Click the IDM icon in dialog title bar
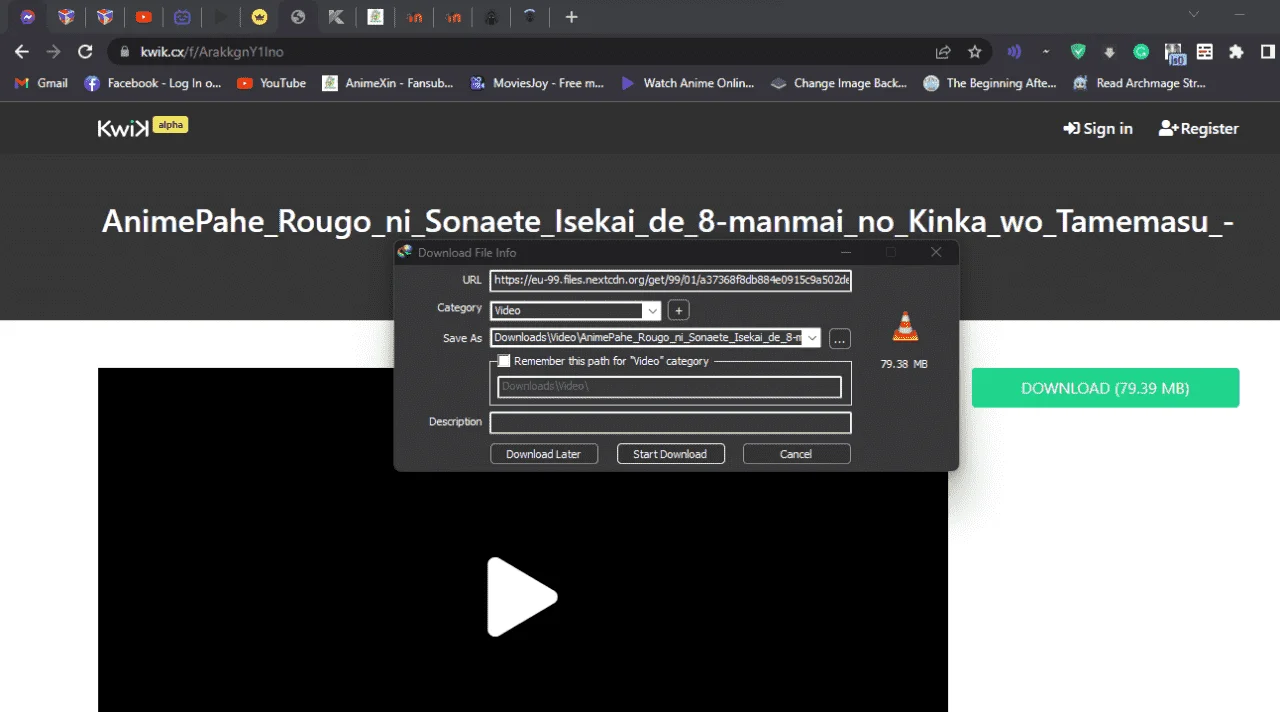Image resolution: width=1280 pixels, height=712 pixels. click(405, 252)
